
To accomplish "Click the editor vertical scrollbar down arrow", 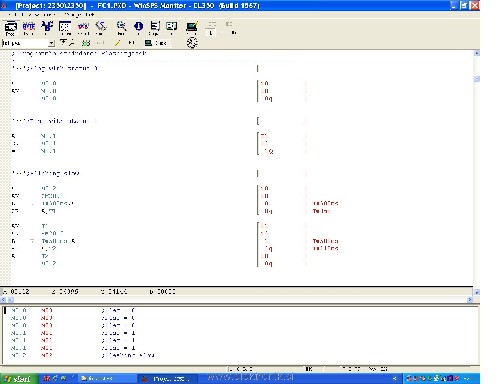I will tap(477, 292).
